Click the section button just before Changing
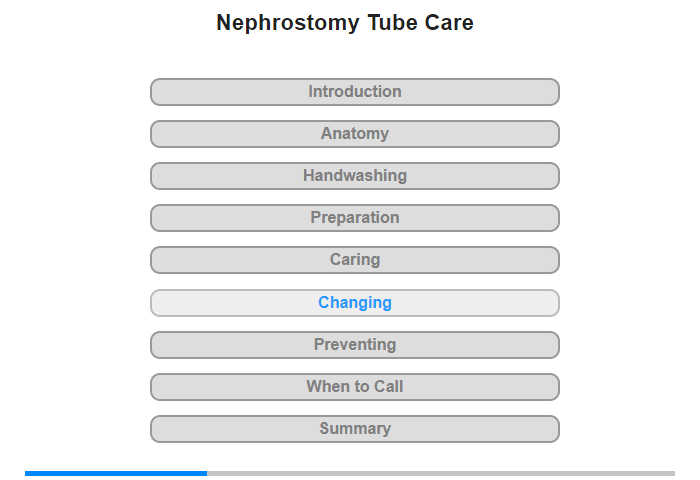This screenshot has width=700, height=480. tap(354, 260)
